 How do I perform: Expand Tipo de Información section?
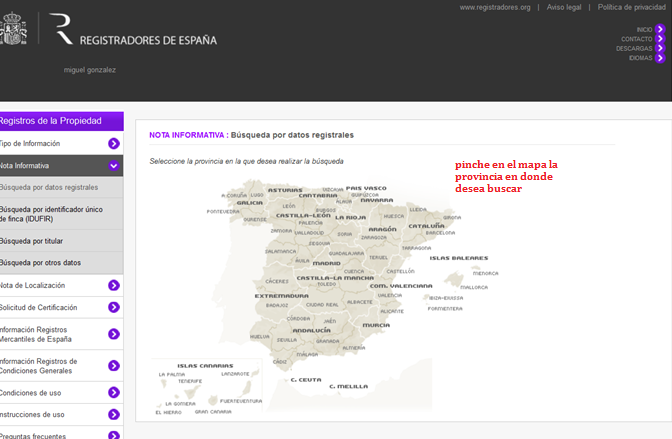114,143
